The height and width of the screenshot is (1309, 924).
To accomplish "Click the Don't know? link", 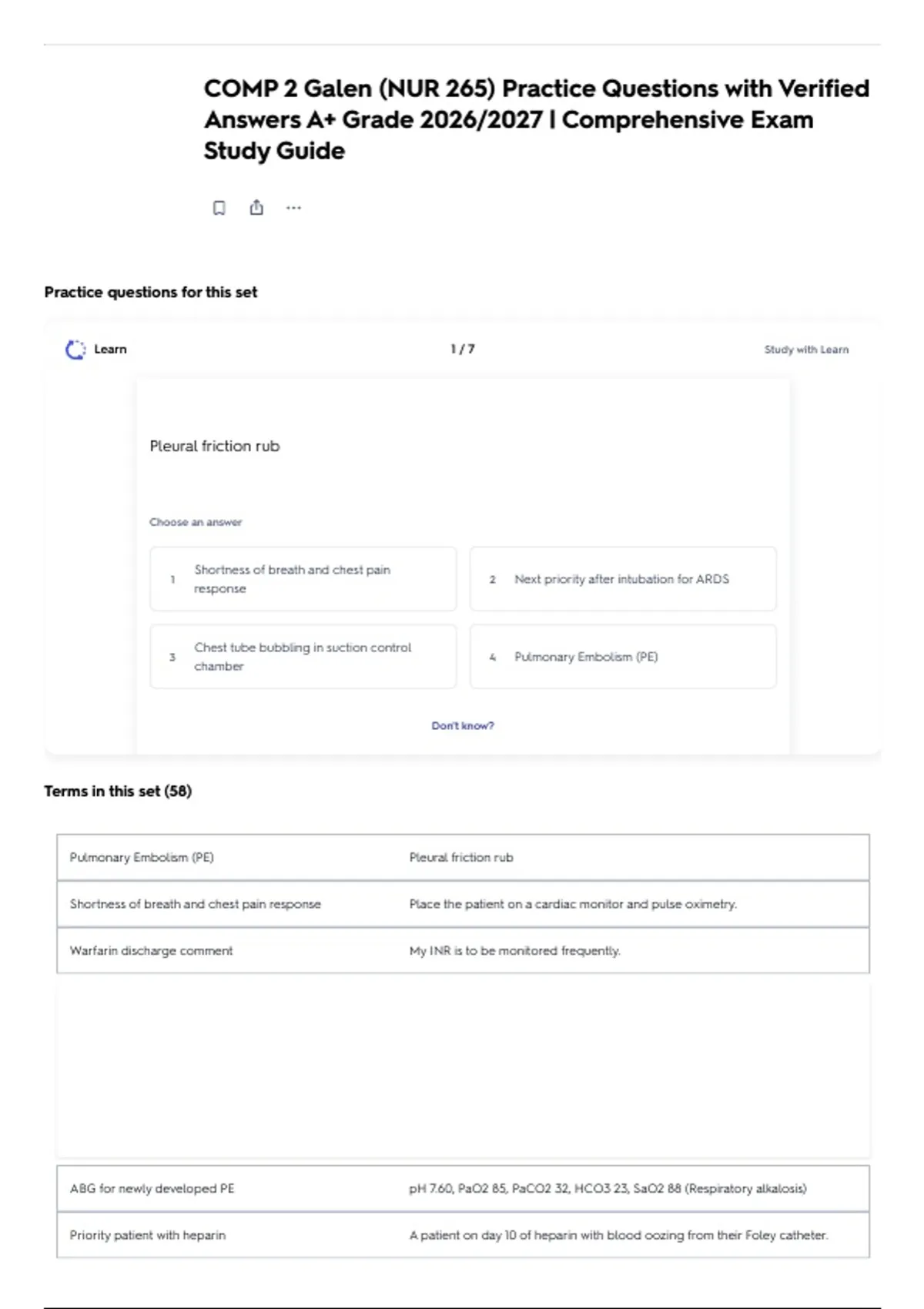I will tap(463, 725).
